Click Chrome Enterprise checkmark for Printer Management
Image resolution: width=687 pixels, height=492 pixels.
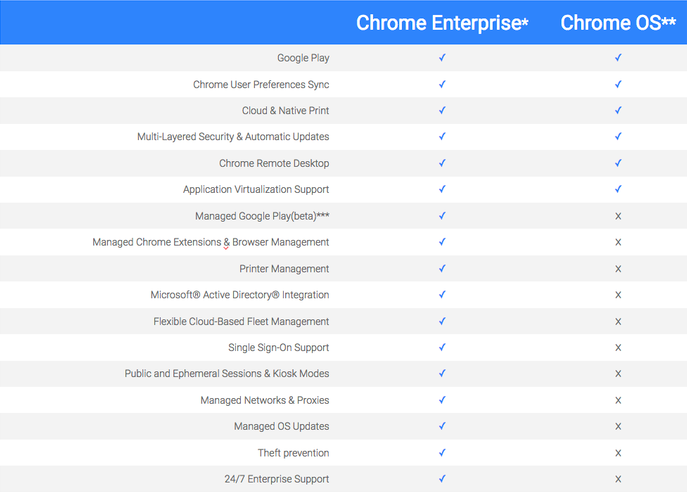point(442,269)
